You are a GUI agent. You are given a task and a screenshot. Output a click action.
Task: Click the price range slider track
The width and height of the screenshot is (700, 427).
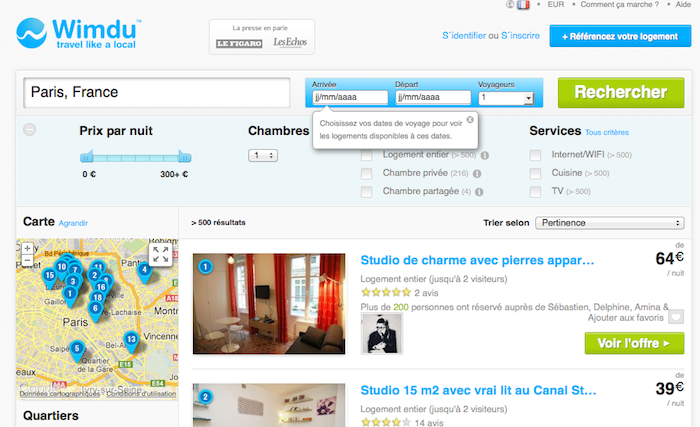pyautogui.click(x=136, y=158)
